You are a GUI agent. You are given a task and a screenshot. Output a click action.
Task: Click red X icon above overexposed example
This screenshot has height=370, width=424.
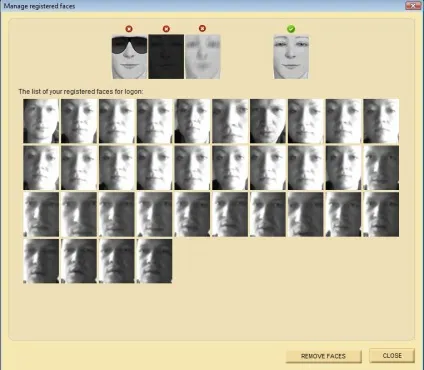tap(202, 28)
